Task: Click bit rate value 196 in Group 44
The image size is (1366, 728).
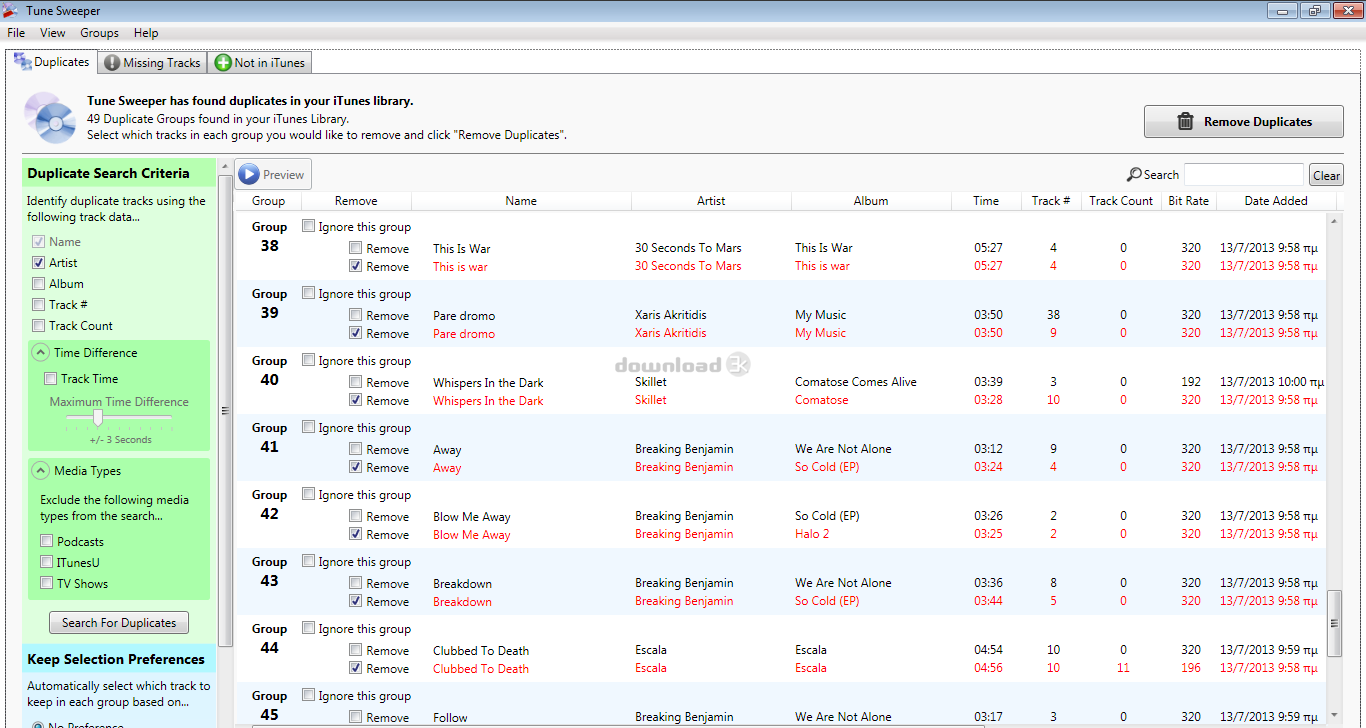Action: pos(1191,668)
